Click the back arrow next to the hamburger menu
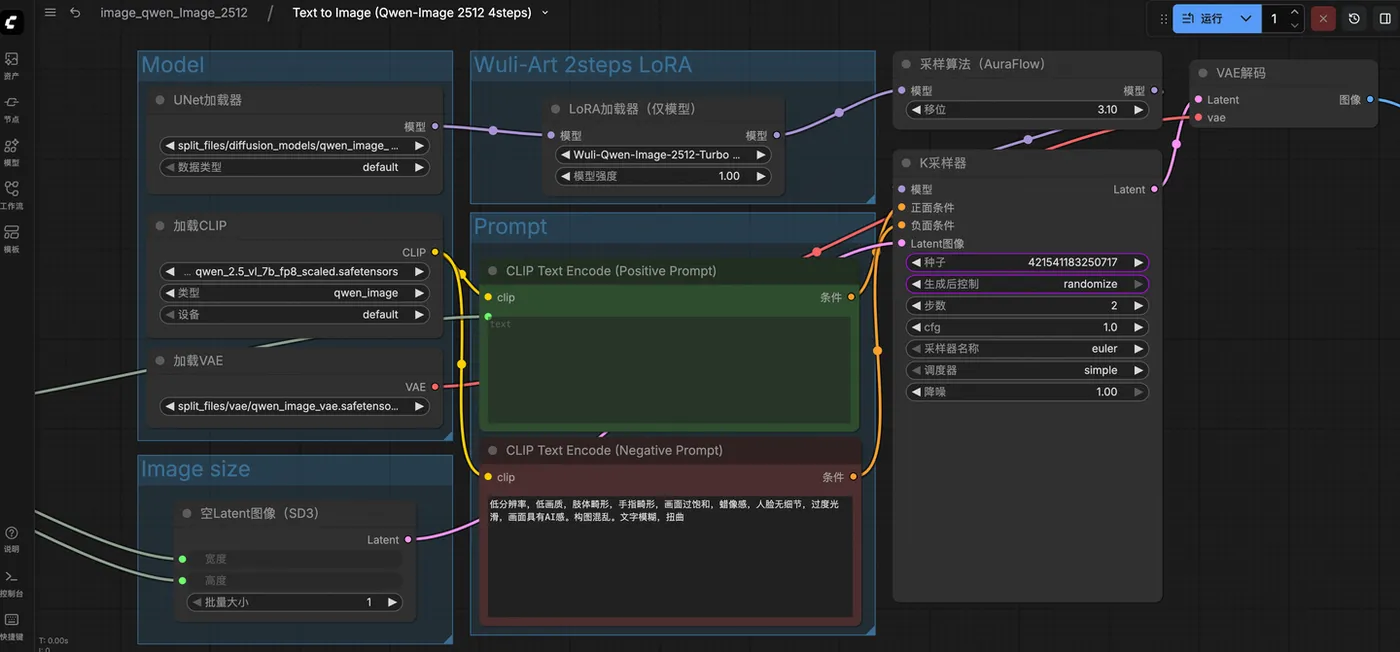The width and height of the screenshot is (1400, 652). 75,13
